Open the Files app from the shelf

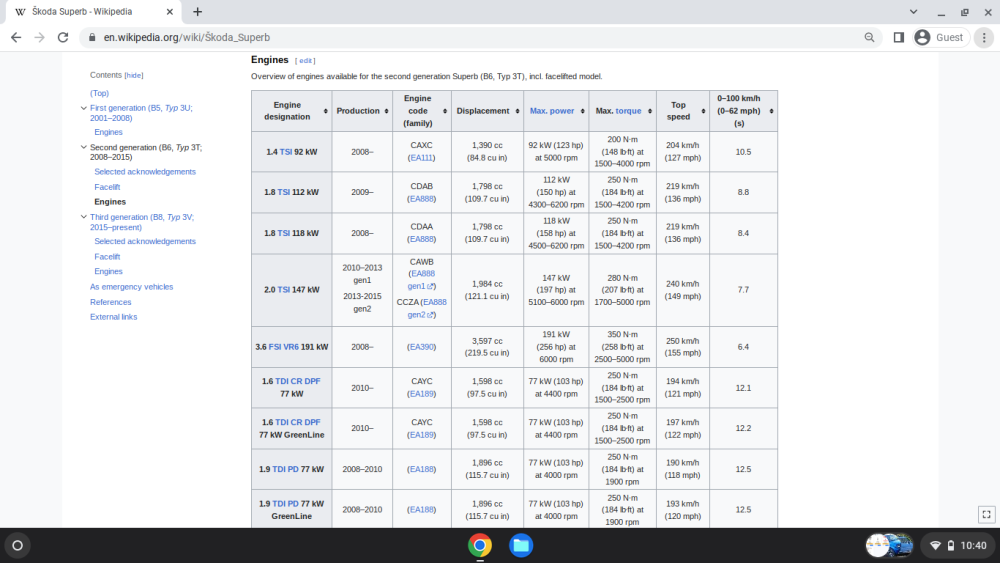coord(520,545)
